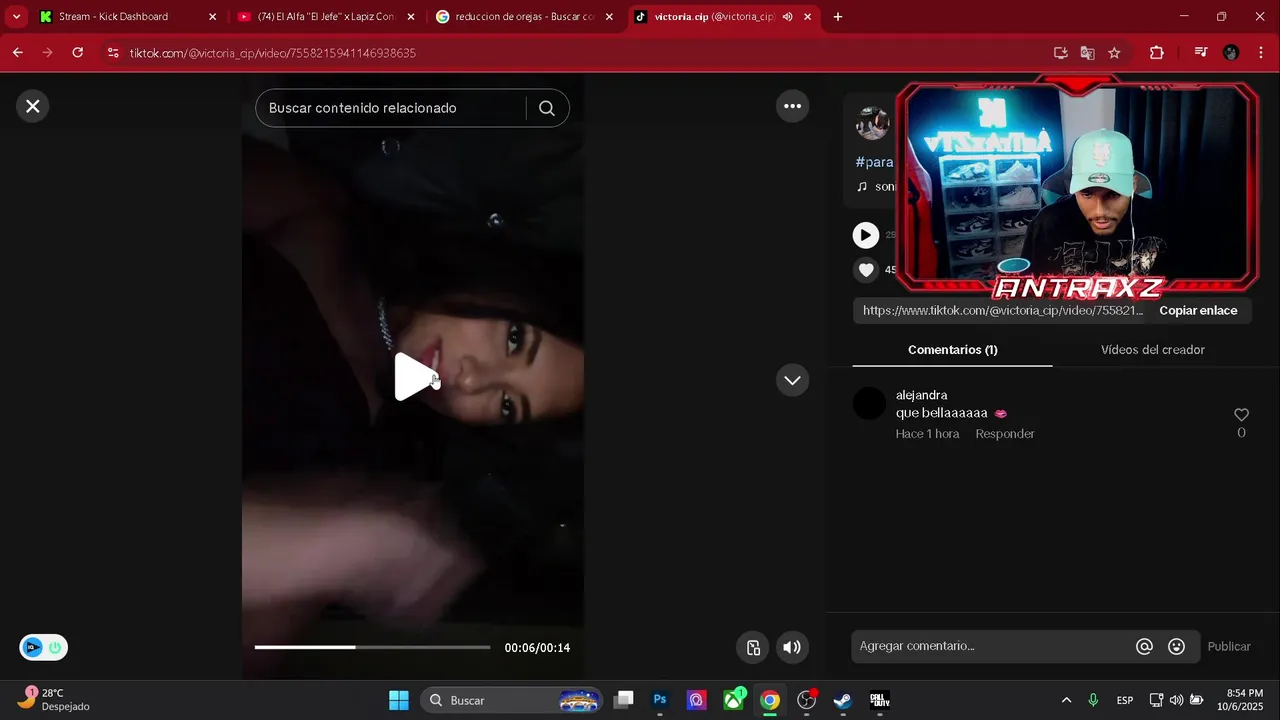Click the round play button beside creator info
1280x720 pixels.
866,235
